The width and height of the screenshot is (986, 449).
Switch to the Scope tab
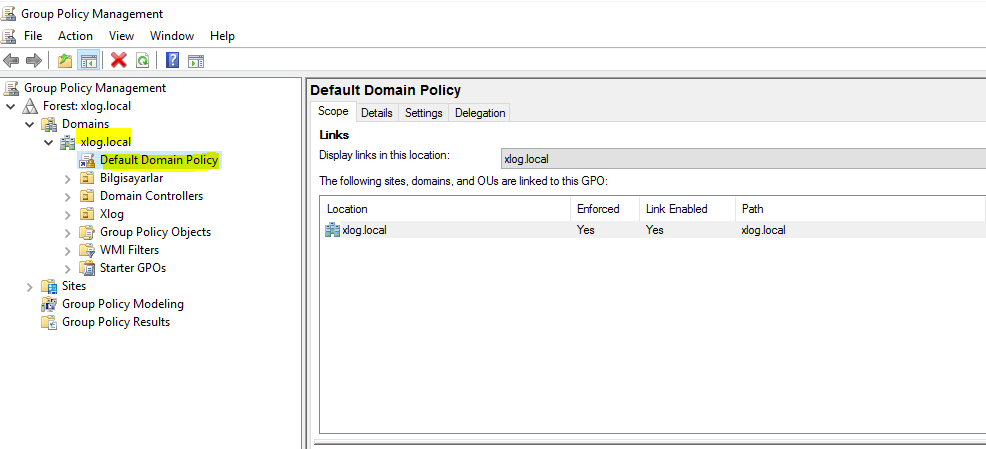click(333, 111)
